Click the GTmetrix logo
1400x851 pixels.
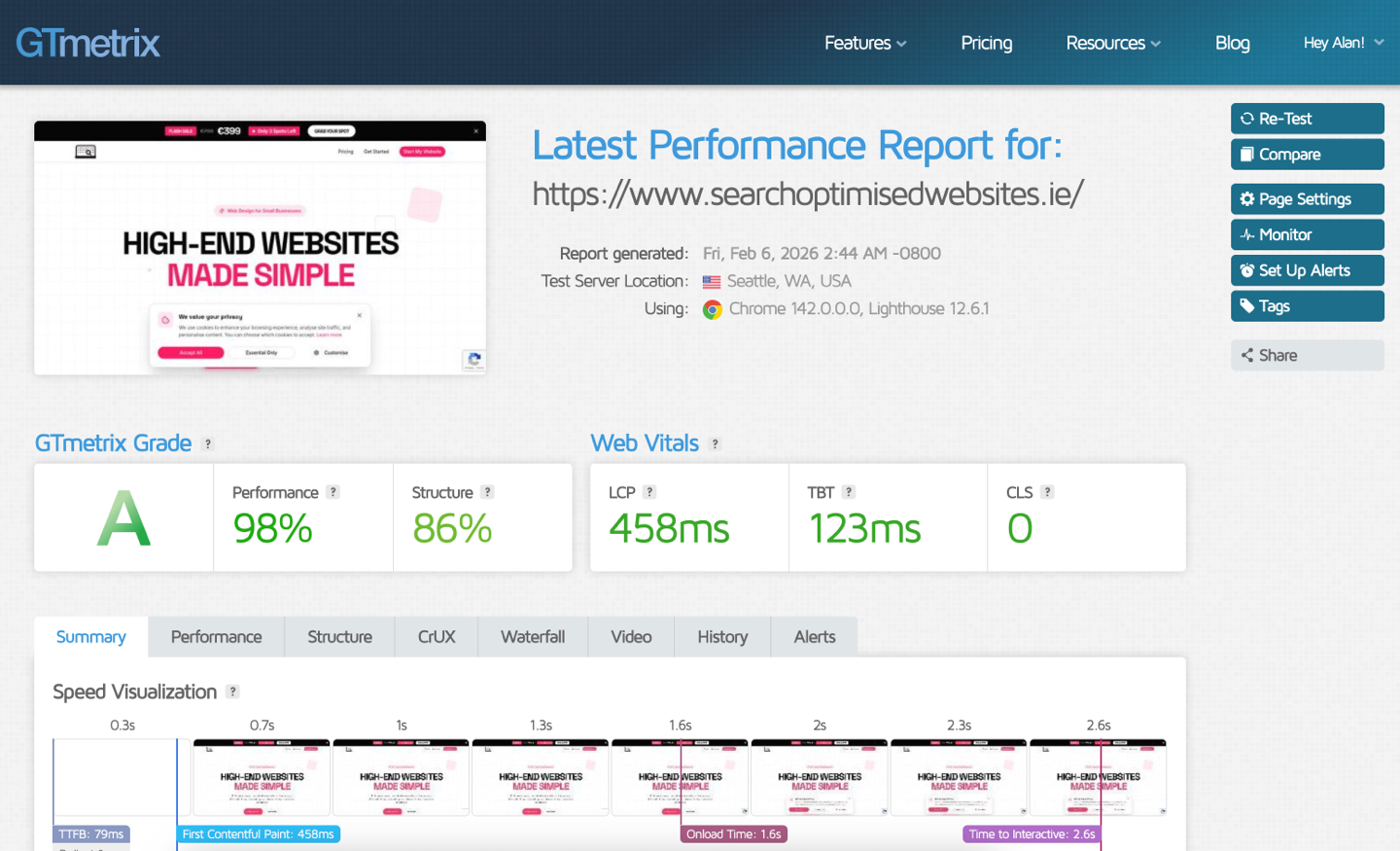click(x=87, y=42)
